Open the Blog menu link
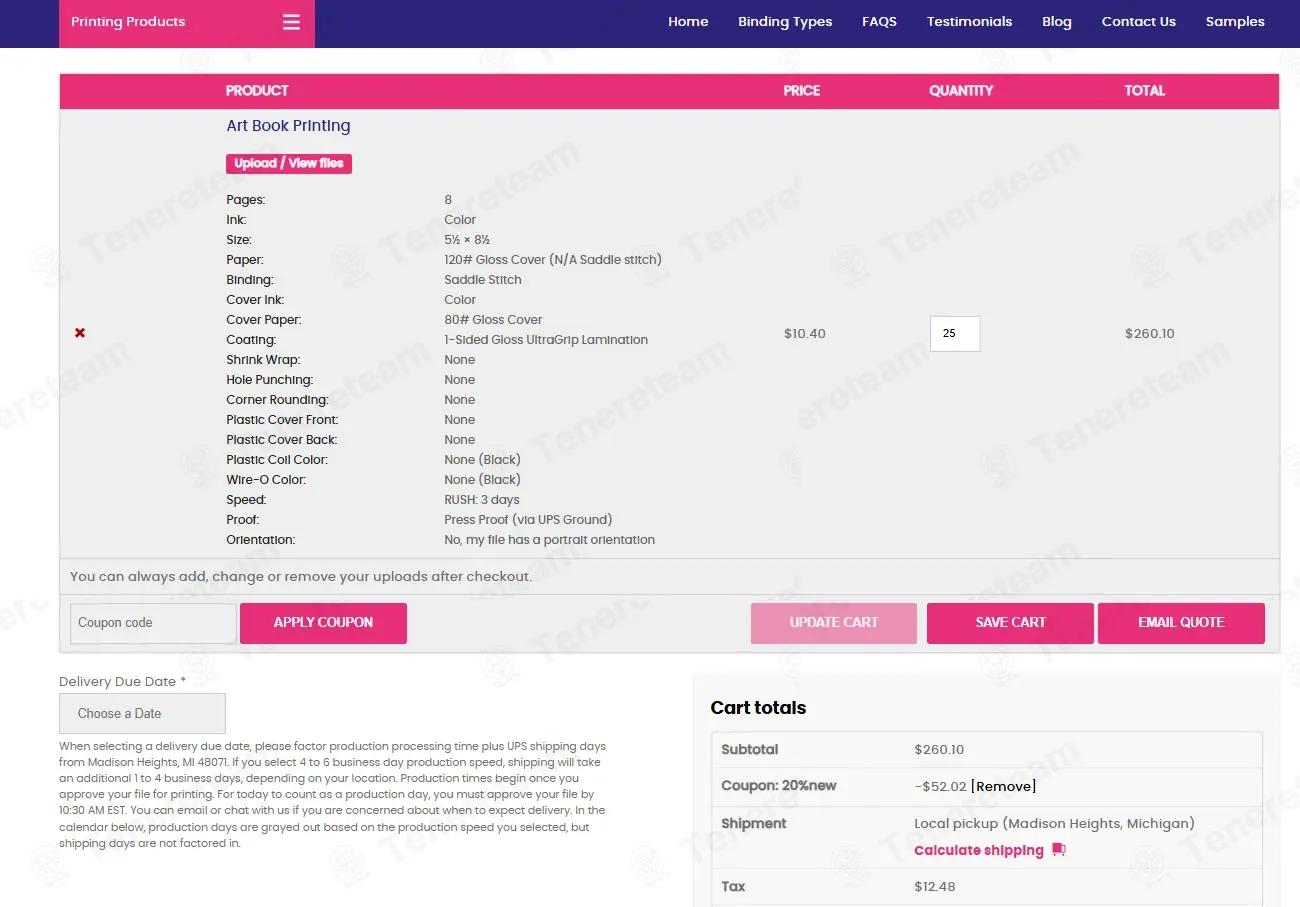This screenshot has width=1300, height=907. [1056, 22]
